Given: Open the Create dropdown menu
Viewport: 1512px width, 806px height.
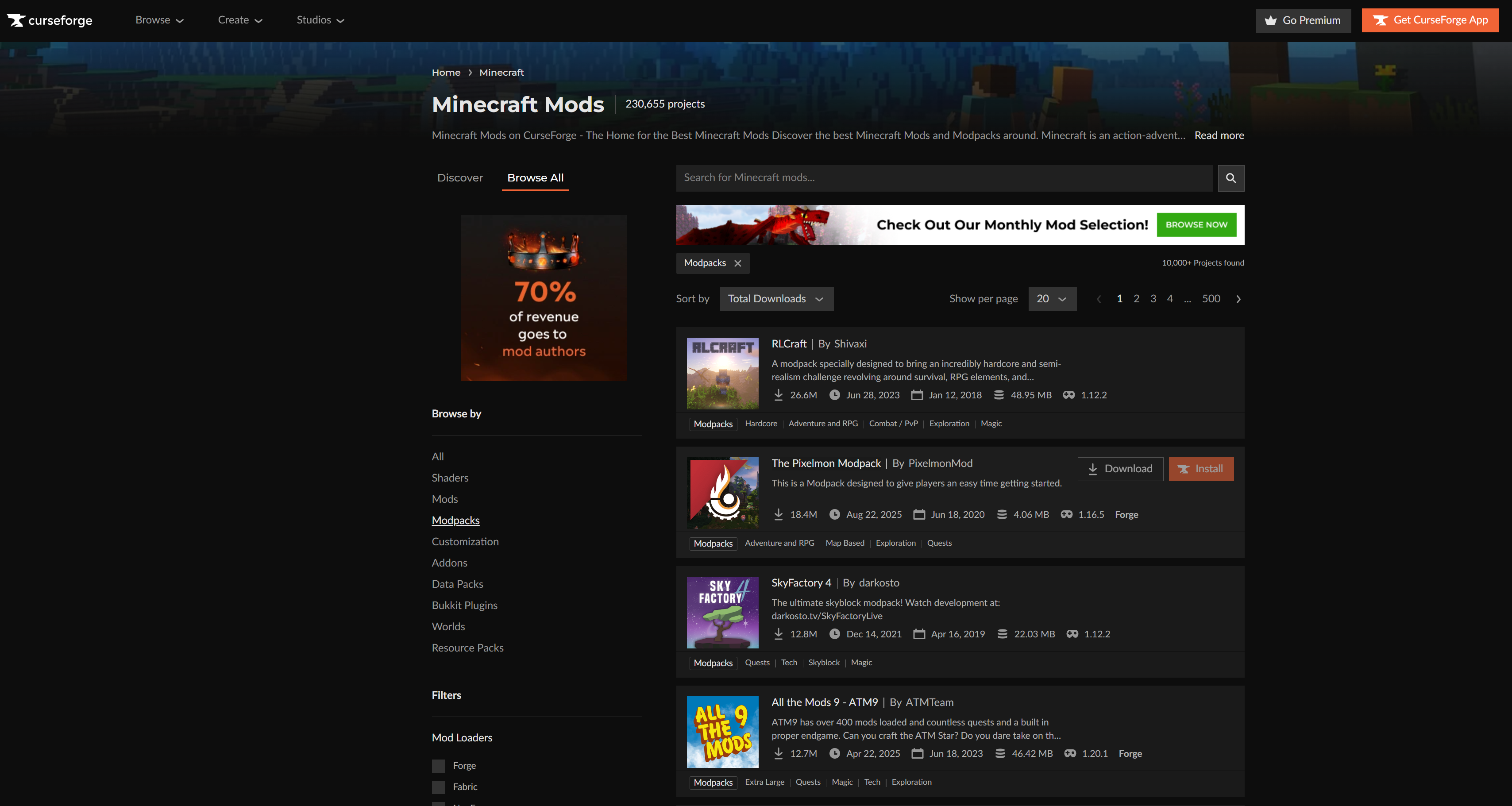Looking at the screenshot, I should tap(240, 20).
